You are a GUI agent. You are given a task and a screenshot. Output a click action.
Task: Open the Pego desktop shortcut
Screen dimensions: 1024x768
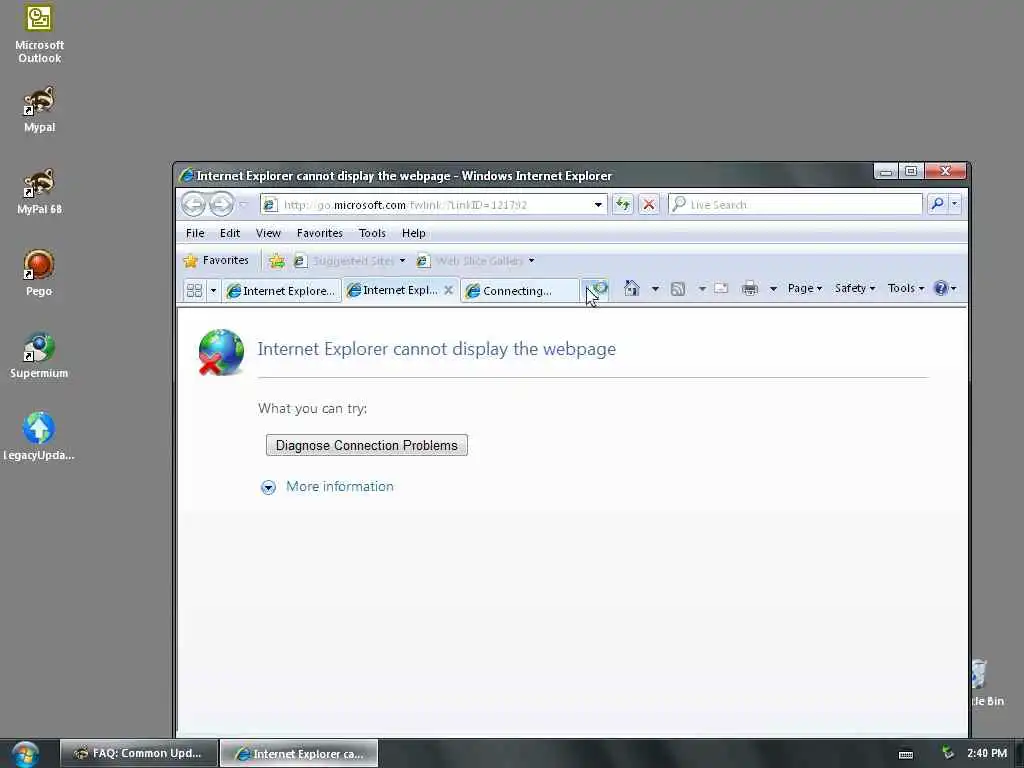click(x=39, y=273)
